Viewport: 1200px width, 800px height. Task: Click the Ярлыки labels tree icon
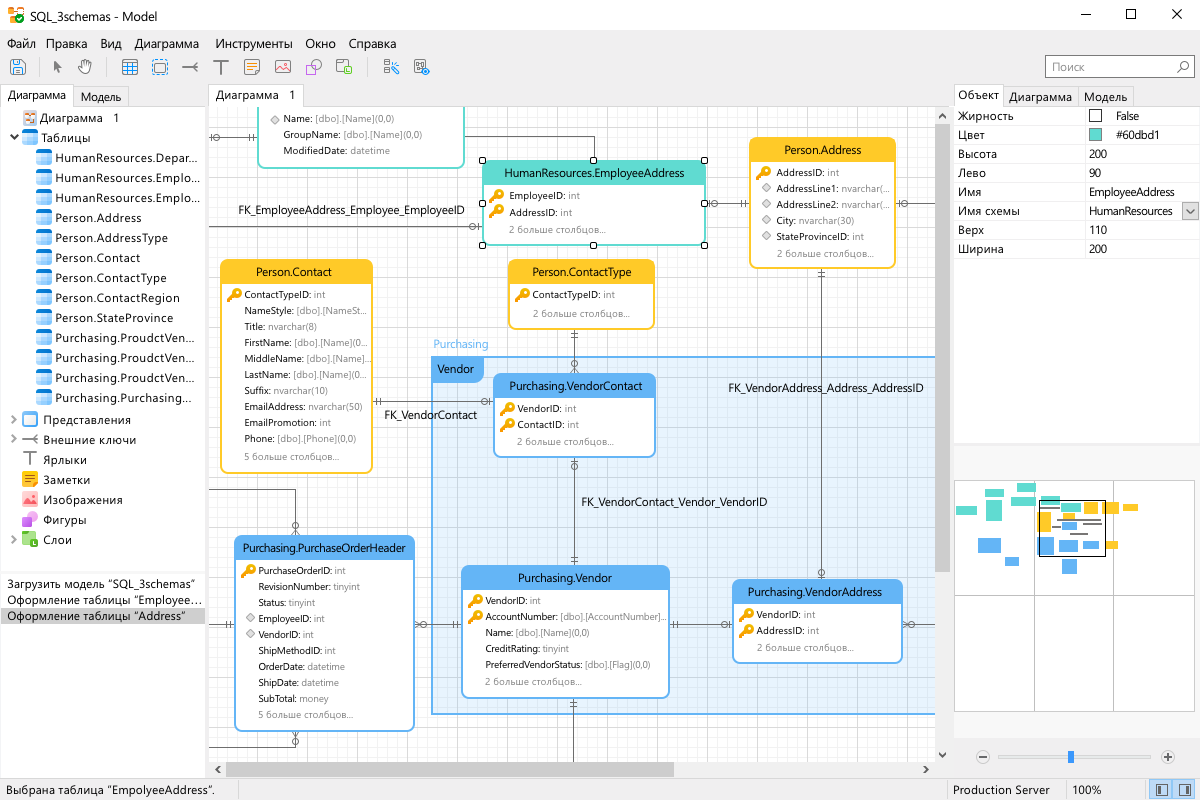coord(29,460)
